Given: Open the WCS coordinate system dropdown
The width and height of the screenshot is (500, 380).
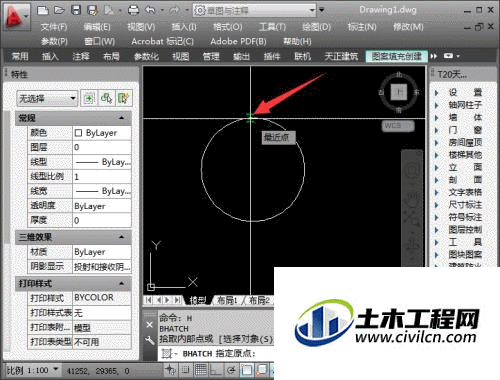Looking at the screenshot, I should coord(398,126).
